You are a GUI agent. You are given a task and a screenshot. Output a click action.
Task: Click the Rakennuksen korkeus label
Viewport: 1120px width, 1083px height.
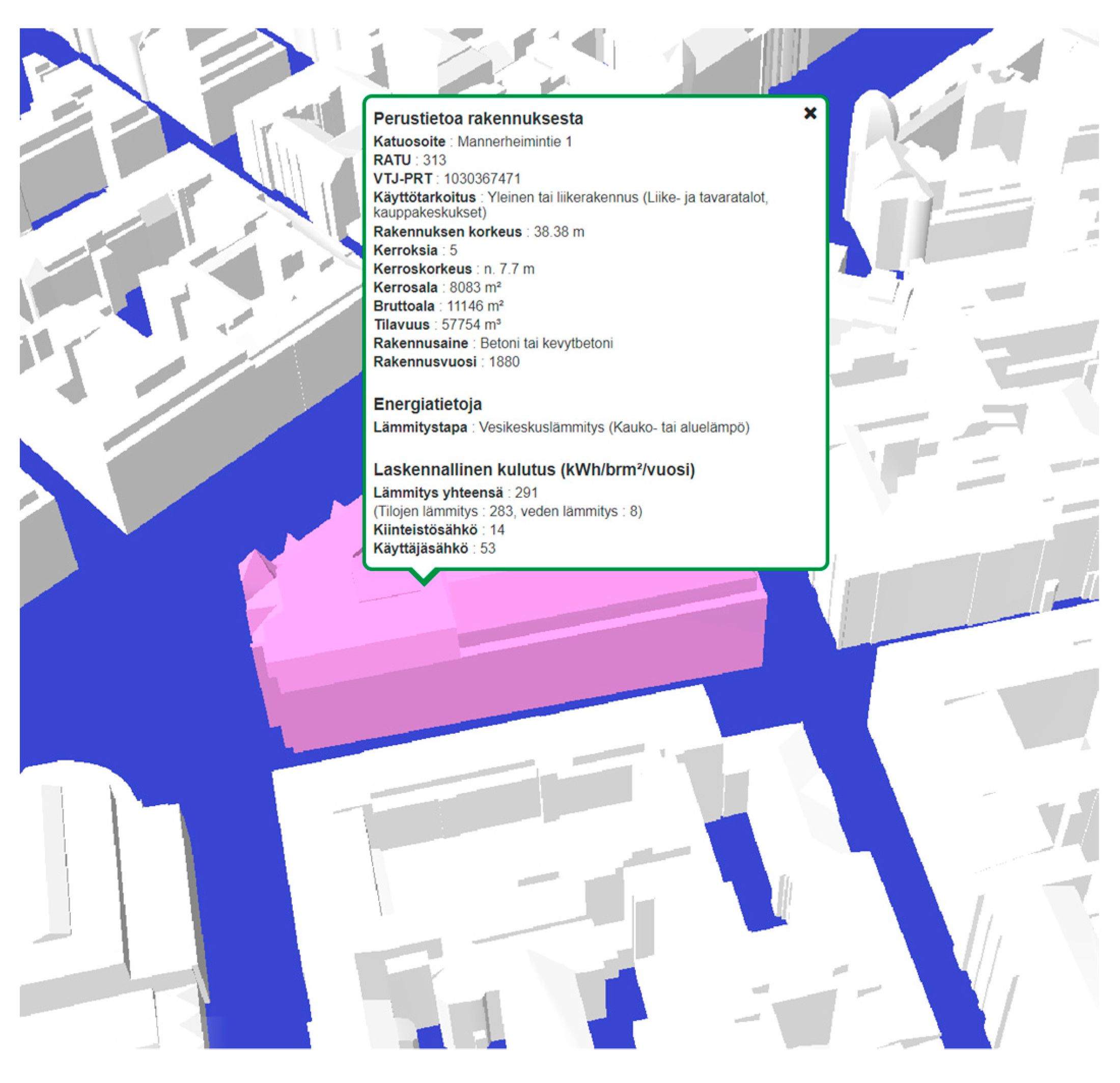[447, 232]
